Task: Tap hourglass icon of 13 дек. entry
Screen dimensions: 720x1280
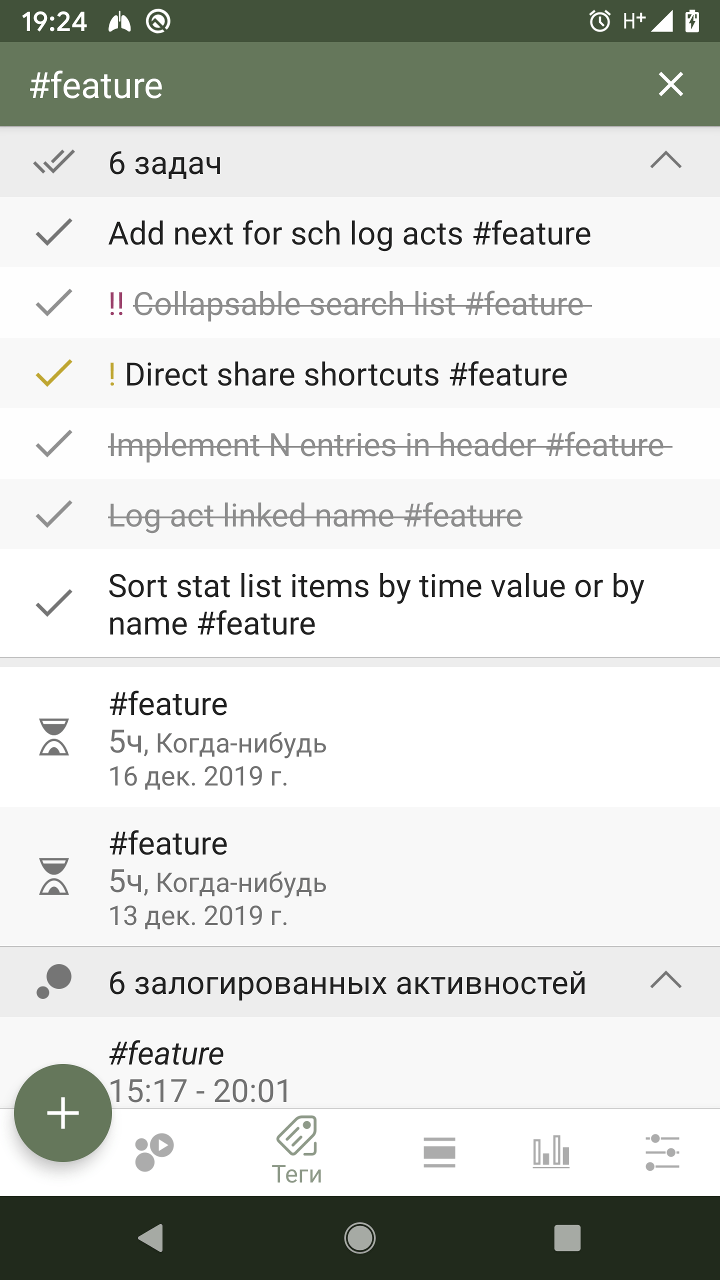Action: 54,877
